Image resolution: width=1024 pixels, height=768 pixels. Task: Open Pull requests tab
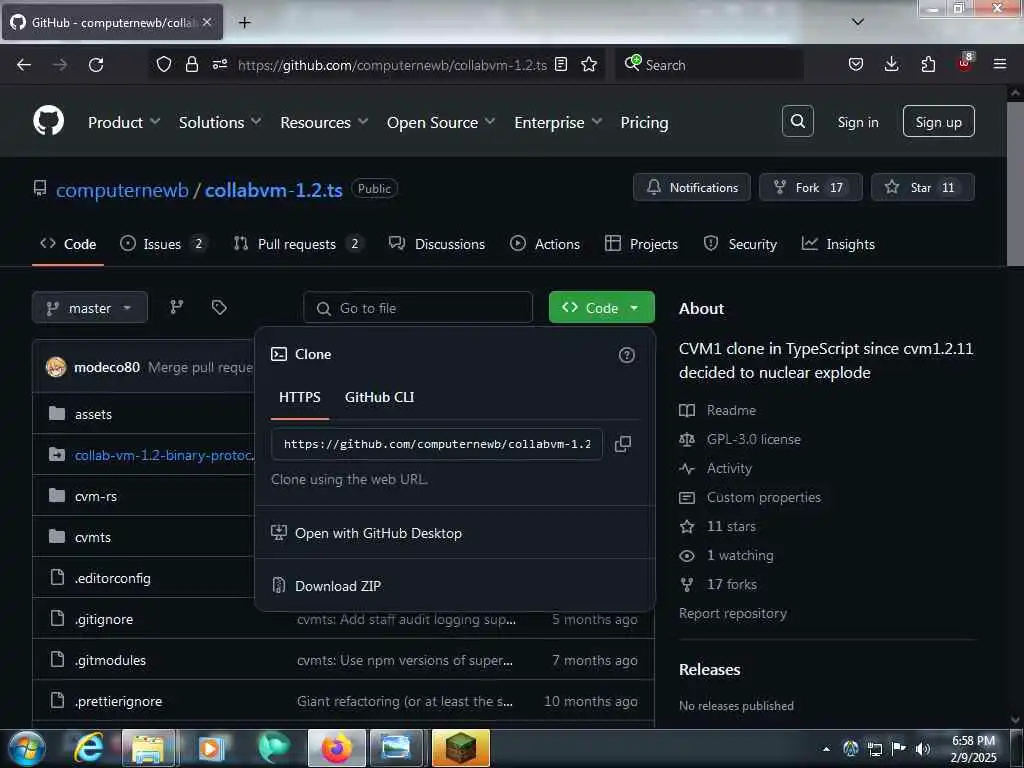[x=298, y=244]
